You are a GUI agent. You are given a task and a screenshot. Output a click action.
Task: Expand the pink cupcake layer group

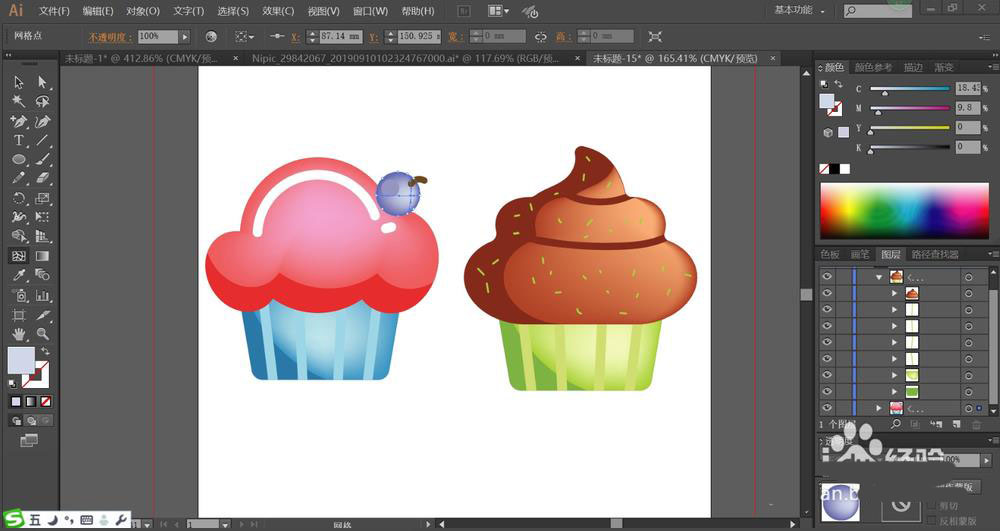pos(879,408)
